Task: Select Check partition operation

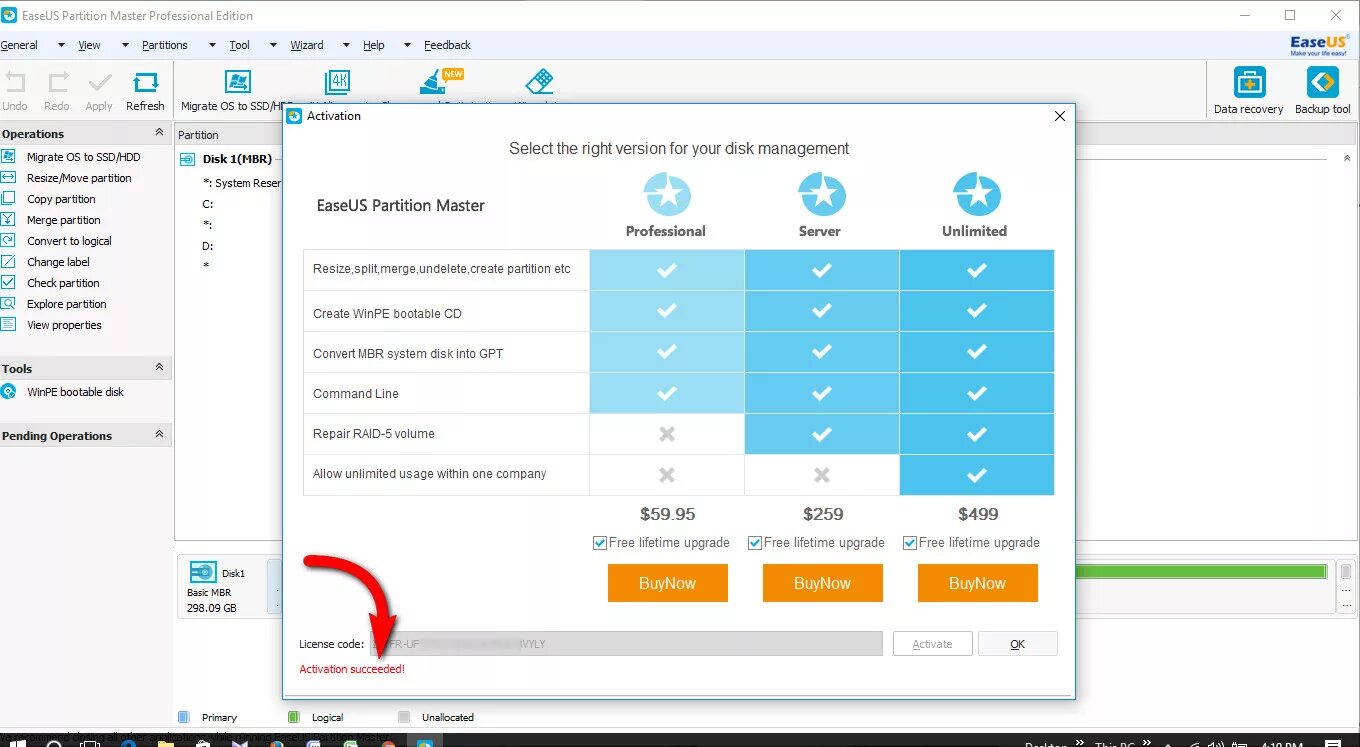Action: tap(63, 283)
